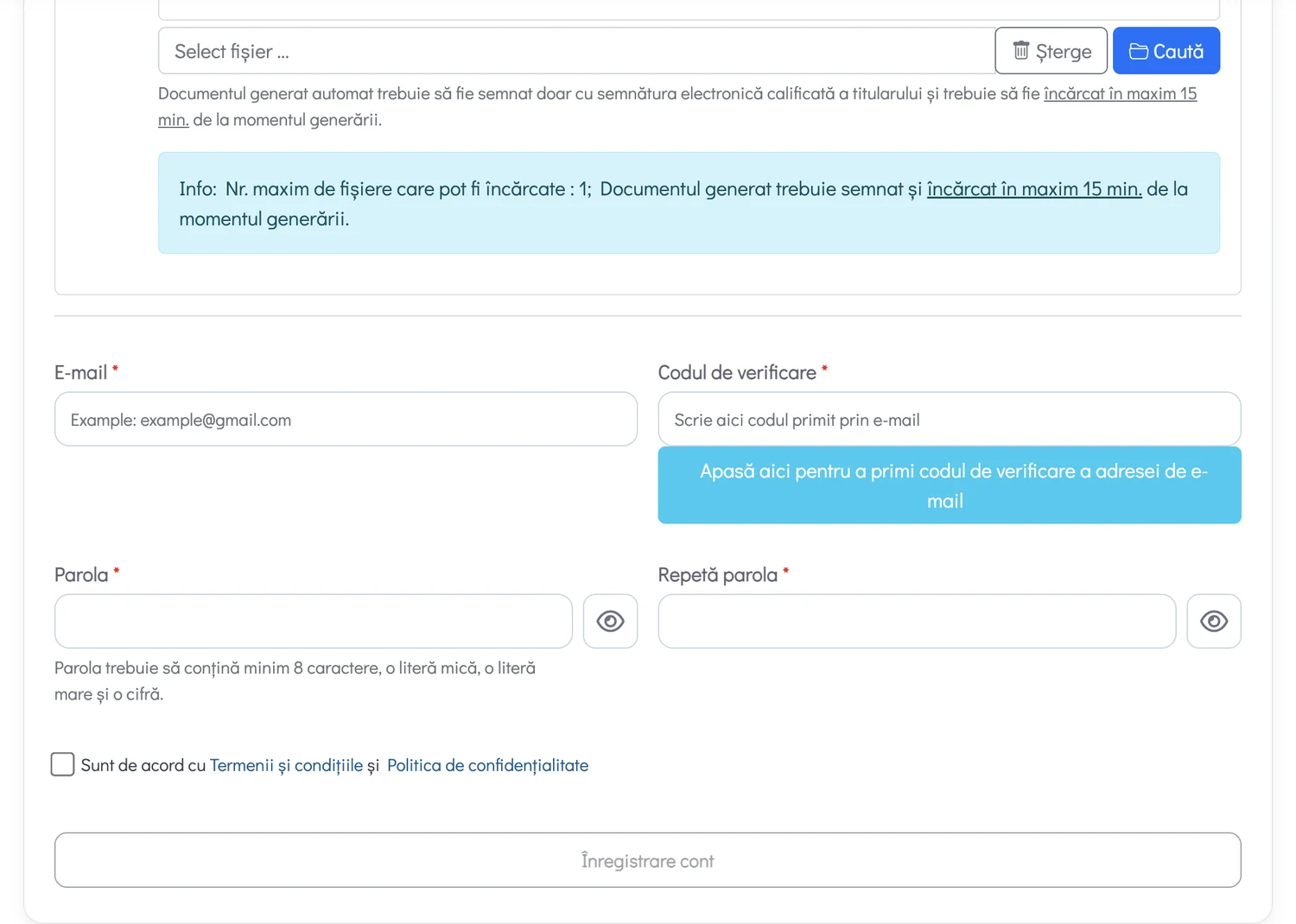1296x924 pixels.
Task: Open the Politica de confidențialitate link
Action: [x=487, y=765]
